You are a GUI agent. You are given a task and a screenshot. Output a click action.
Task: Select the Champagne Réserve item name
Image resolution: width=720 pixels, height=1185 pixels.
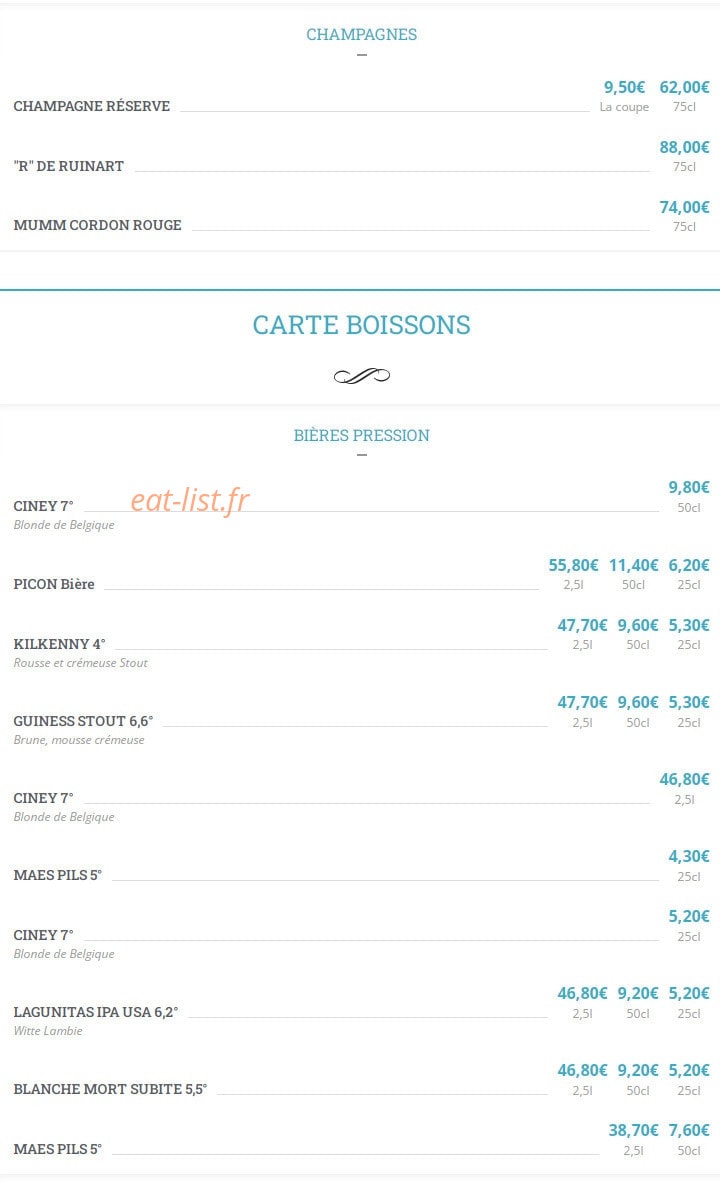tap(91, 106)
